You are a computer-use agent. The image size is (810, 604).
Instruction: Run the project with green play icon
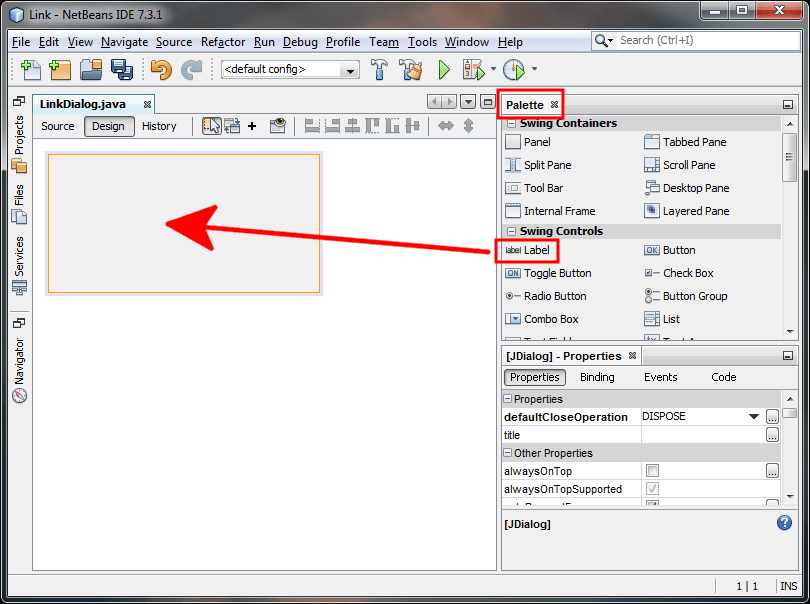(x=444, y=69)
